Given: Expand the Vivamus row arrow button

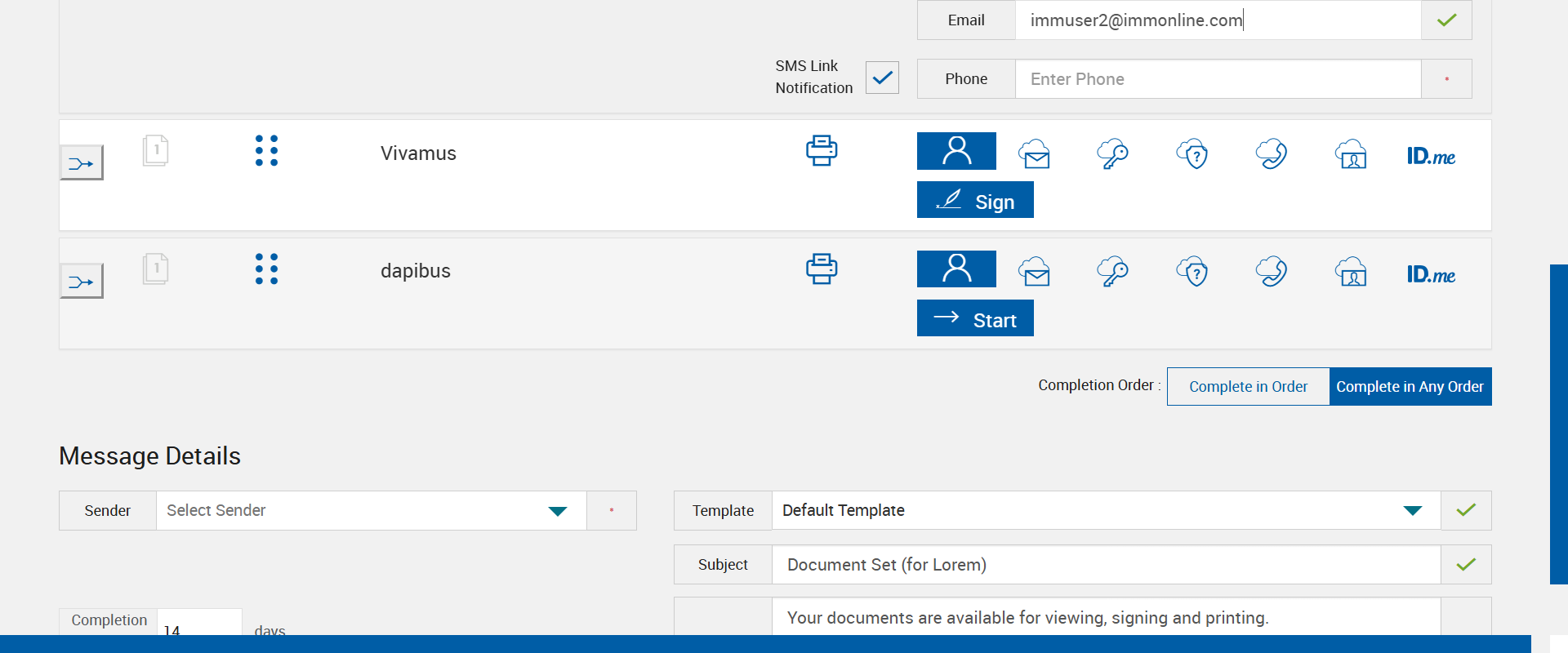Looking at the screenshot, I should [x=82, y=163].
